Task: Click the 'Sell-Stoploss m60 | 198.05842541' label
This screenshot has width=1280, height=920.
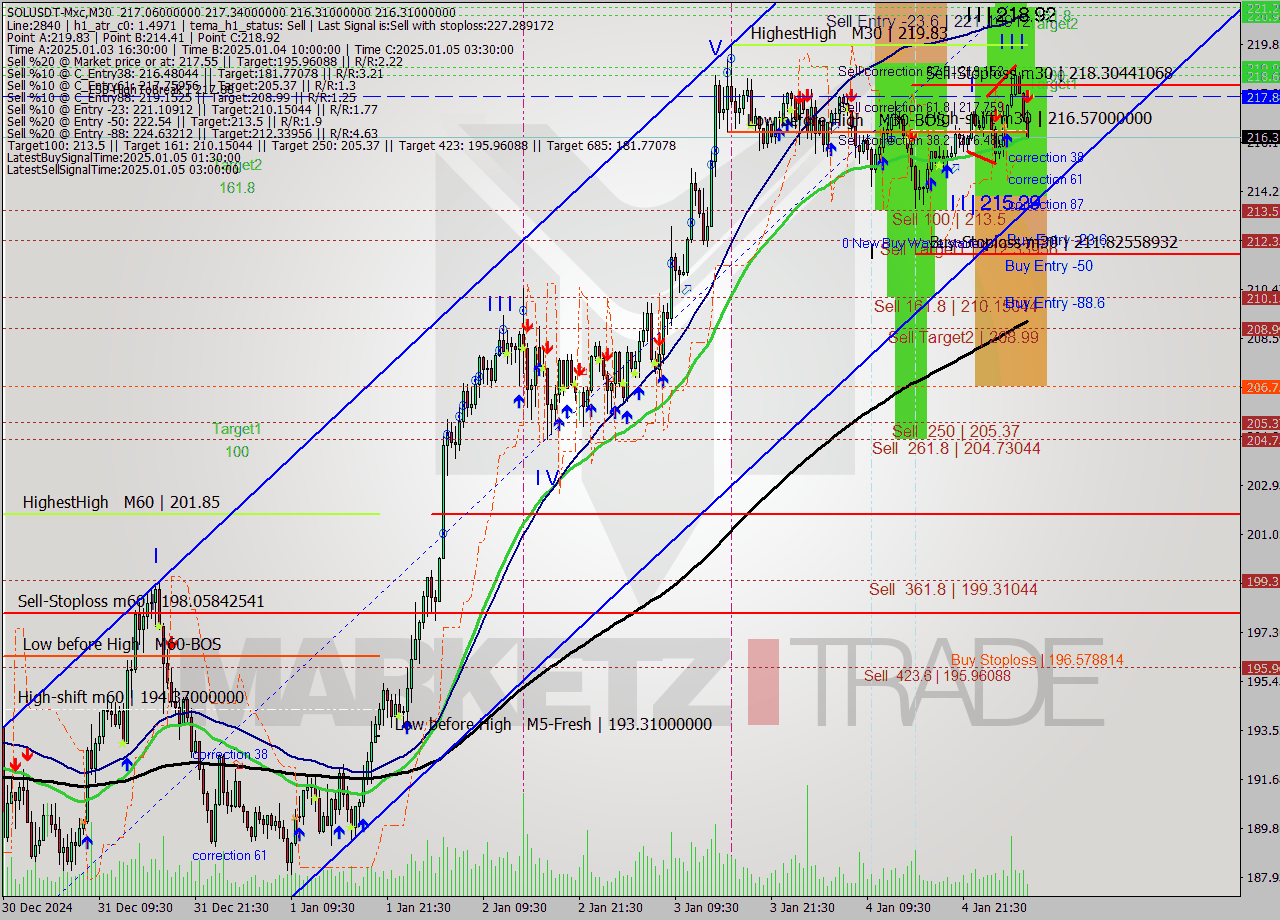Action: pos(141,601)
